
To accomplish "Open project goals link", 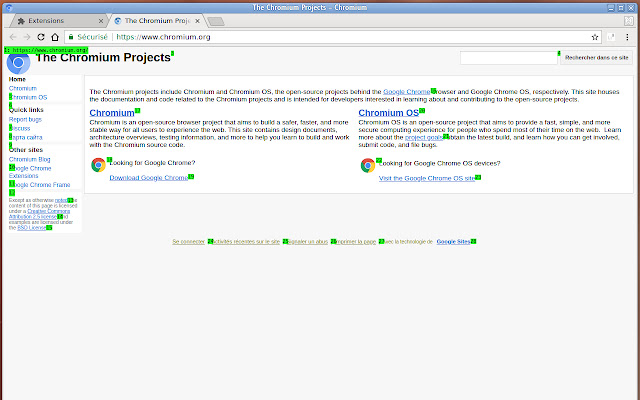I will [424, 138].
